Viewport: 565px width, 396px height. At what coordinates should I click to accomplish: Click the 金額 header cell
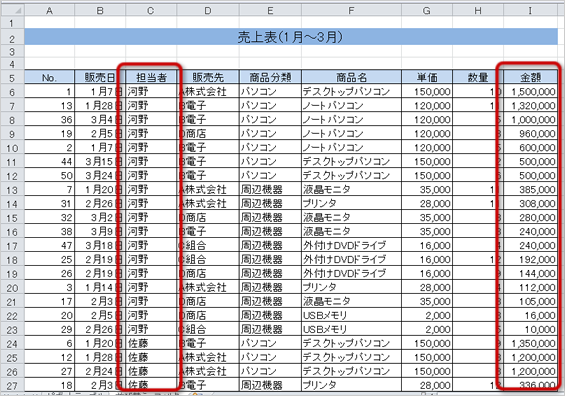click(530, 77)
